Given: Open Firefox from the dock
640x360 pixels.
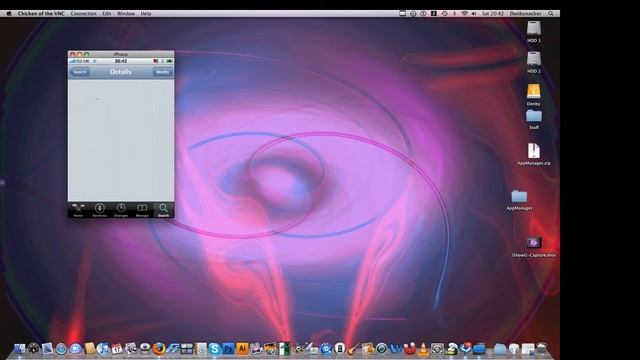Looking at the screenshot, I should [158, 349].
